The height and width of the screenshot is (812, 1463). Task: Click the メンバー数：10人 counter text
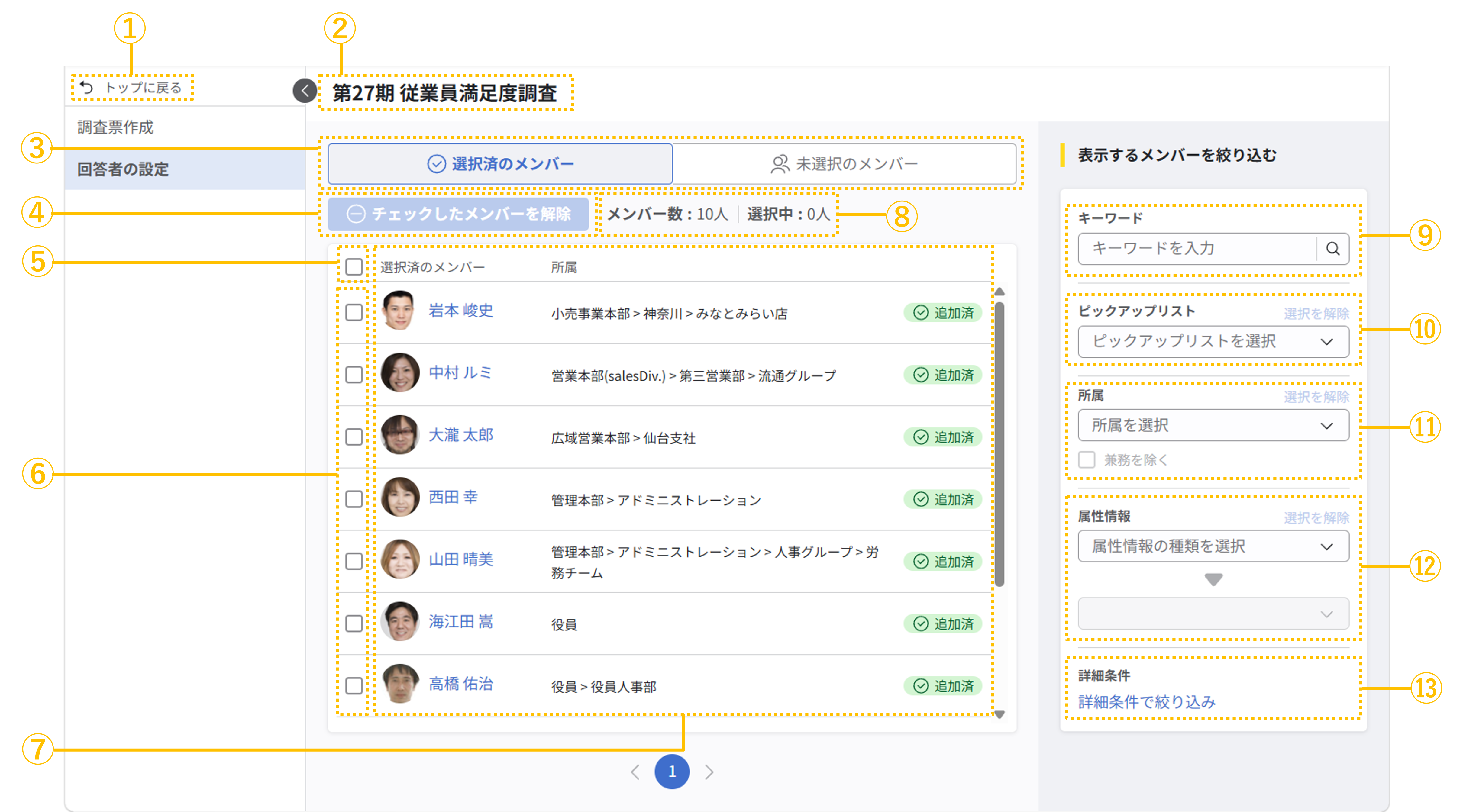pos(667,214)
